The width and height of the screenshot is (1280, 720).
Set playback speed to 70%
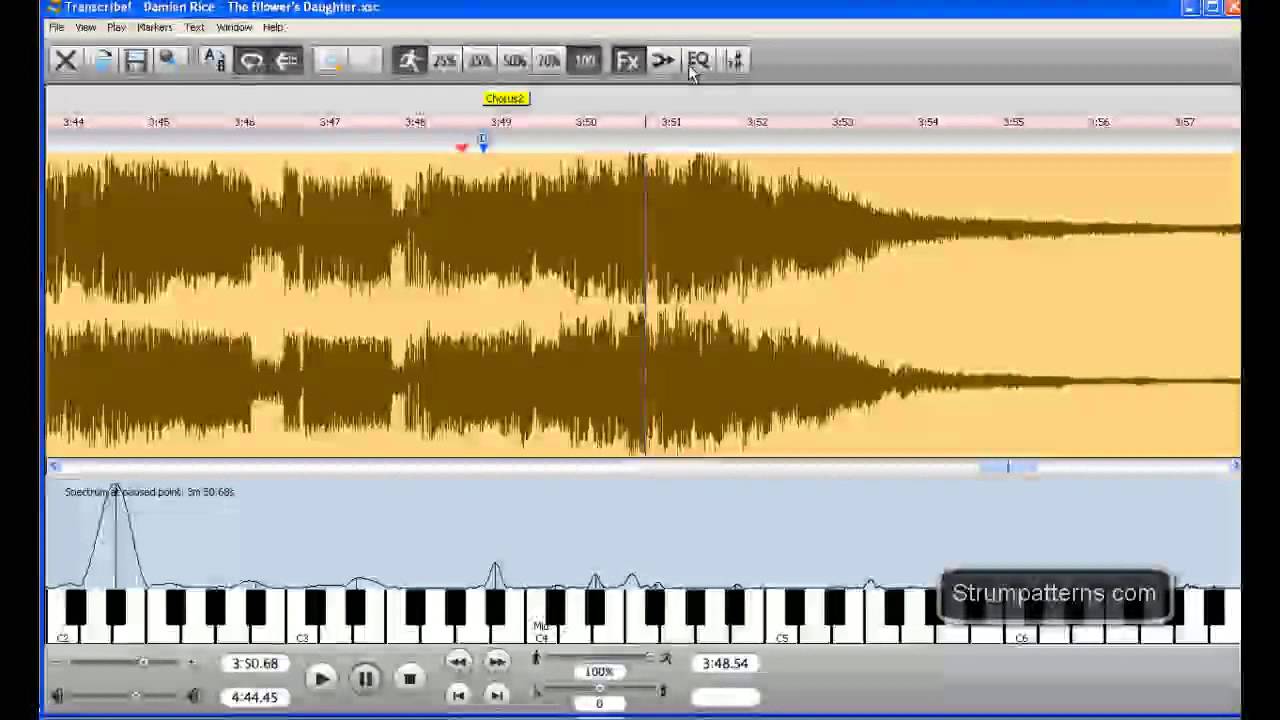tap(548, 61)
